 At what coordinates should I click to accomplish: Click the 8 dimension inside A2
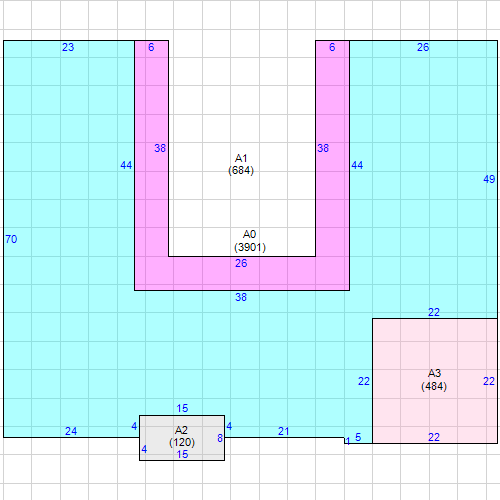click(x=220, y=438)
